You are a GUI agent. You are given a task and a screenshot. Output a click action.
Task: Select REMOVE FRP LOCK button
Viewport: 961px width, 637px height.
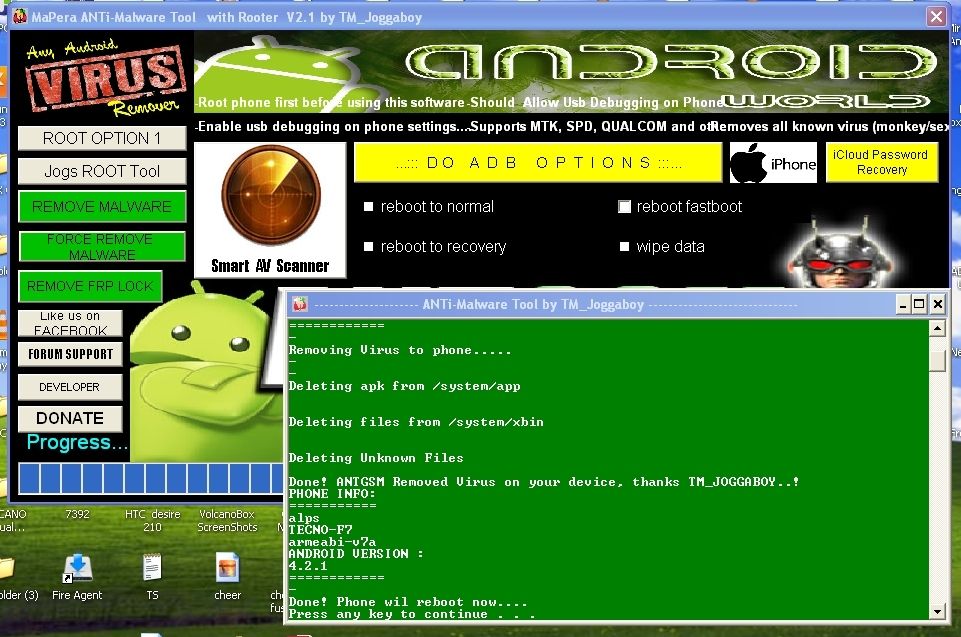90,286
